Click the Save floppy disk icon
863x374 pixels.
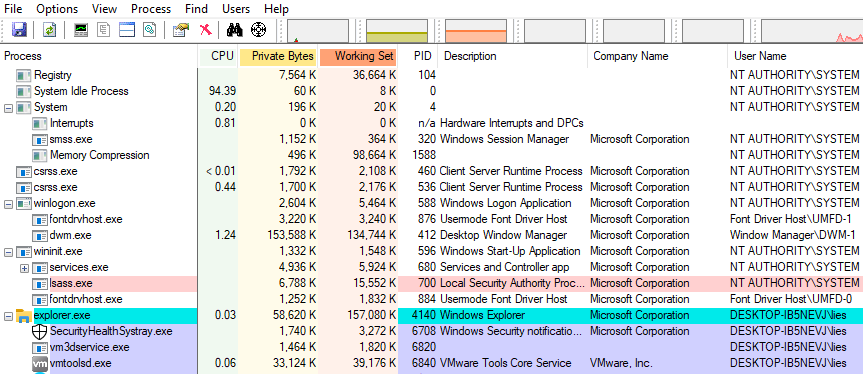(x=19, y=30)
